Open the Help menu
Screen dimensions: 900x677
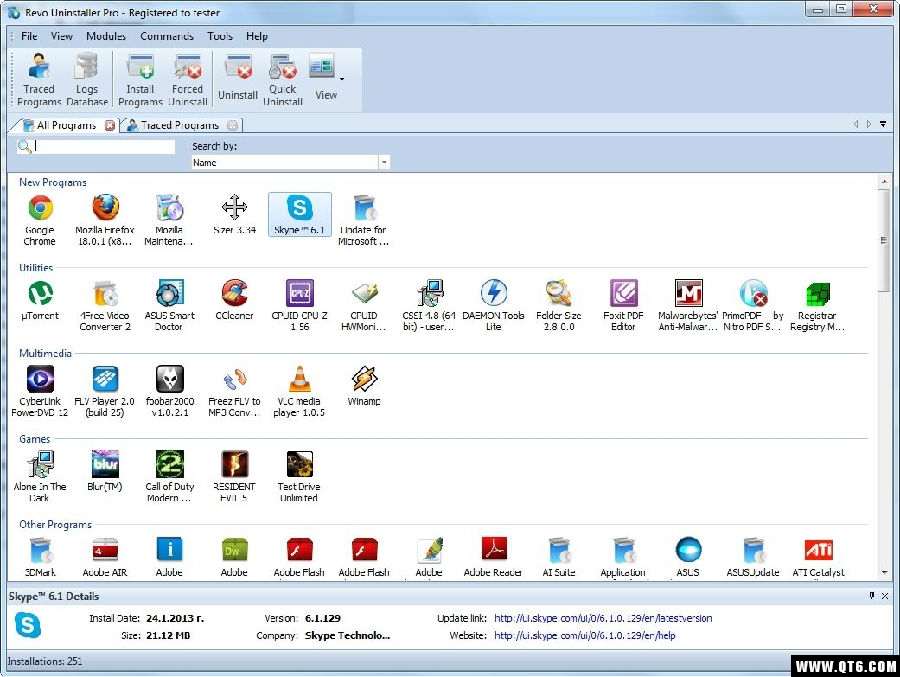[x=257, y=36]
